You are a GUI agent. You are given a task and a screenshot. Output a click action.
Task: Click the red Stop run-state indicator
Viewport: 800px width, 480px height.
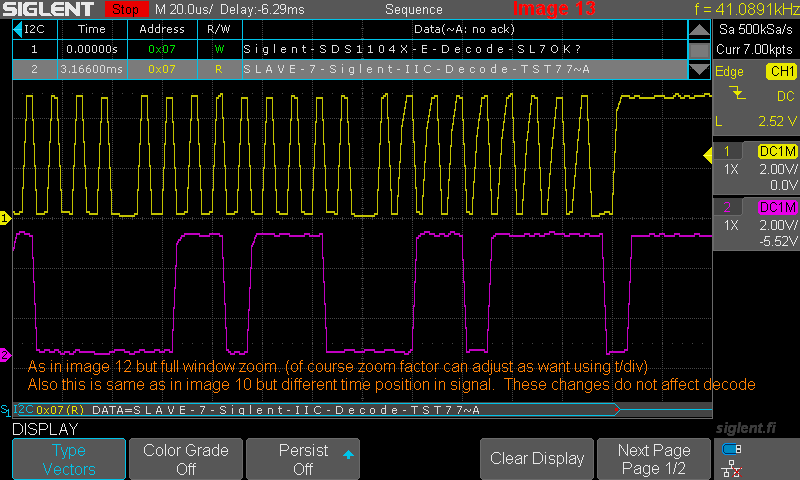point(126,9)
